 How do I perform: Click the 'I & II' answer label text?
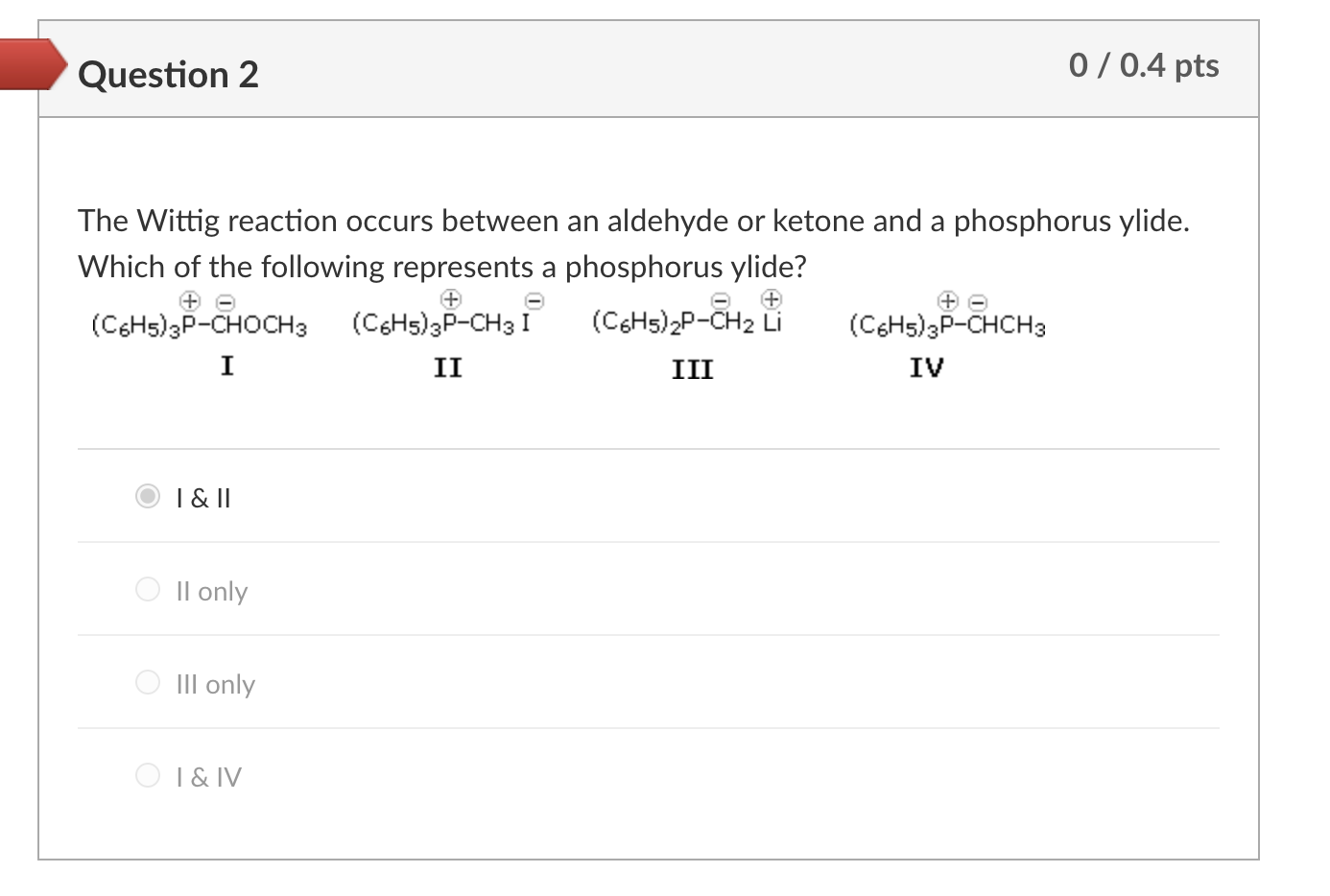(x=203, y=498)
